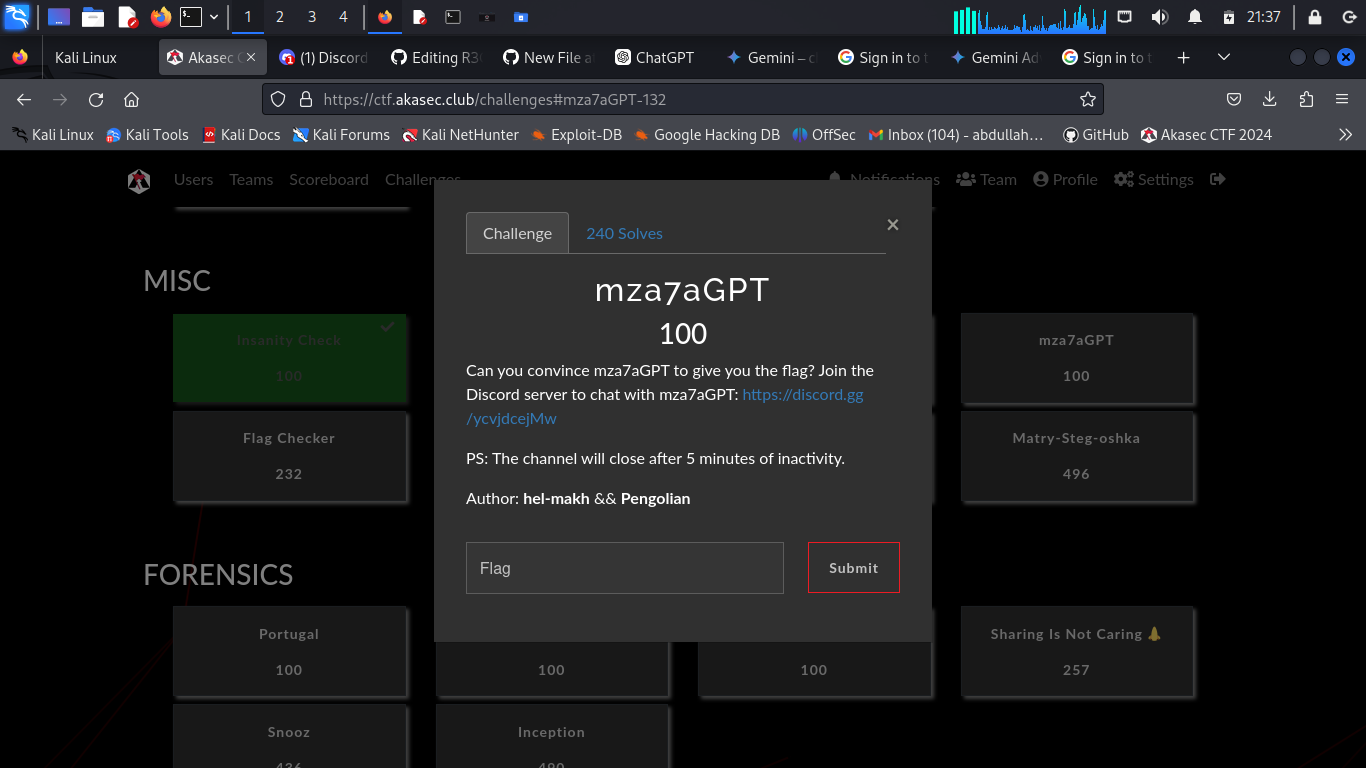Close the mza7aGPT challenge modal
Image resolution: width=1366 pixels, height=768 pixels.
pos(893,225)
